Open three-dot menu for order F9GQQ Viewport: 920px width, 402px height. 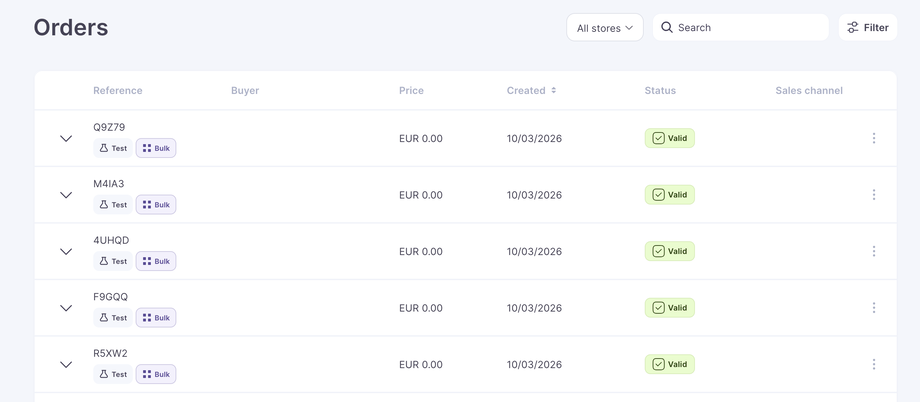click(x=873, y=308)
